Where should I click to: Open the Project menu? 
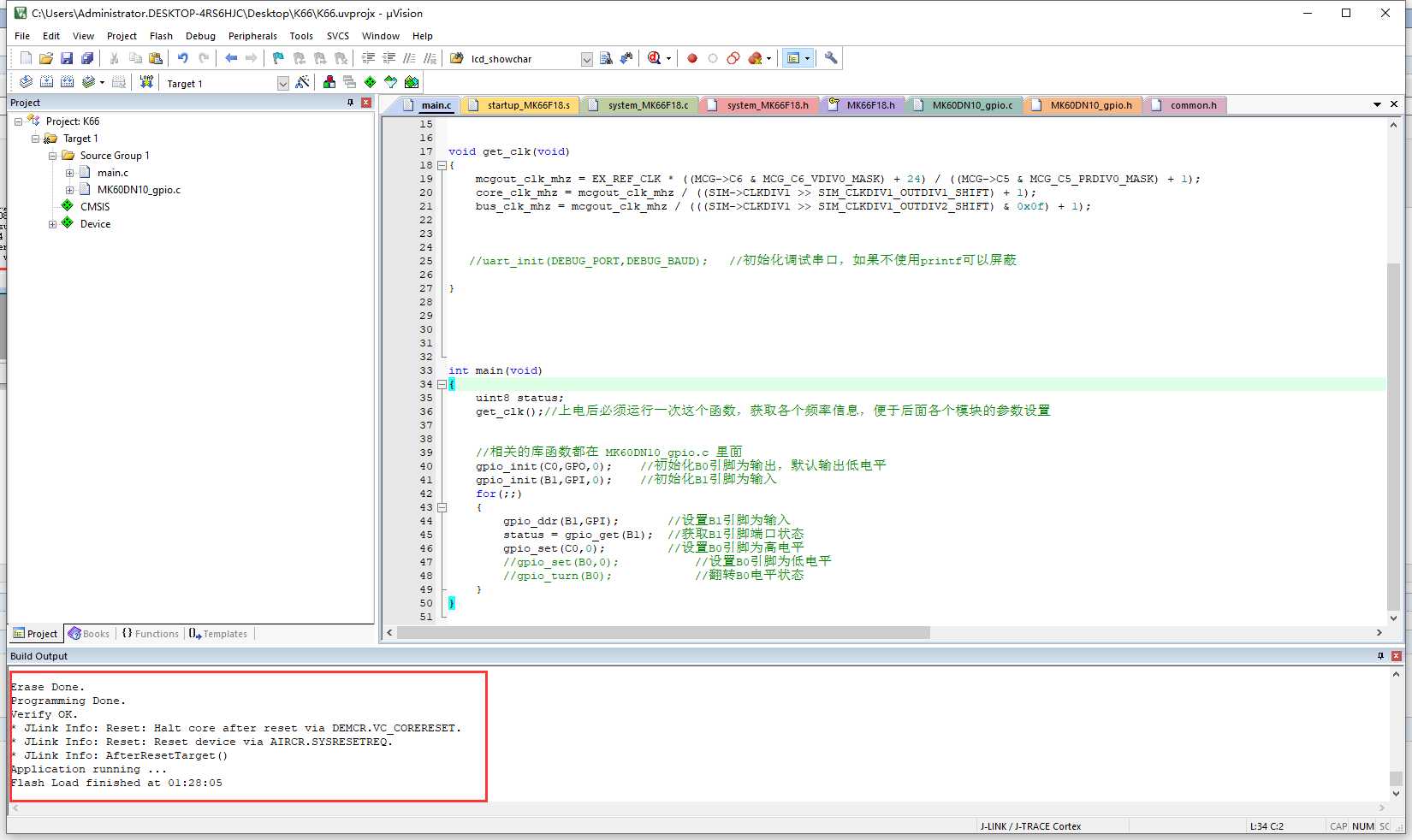[122, 36]
